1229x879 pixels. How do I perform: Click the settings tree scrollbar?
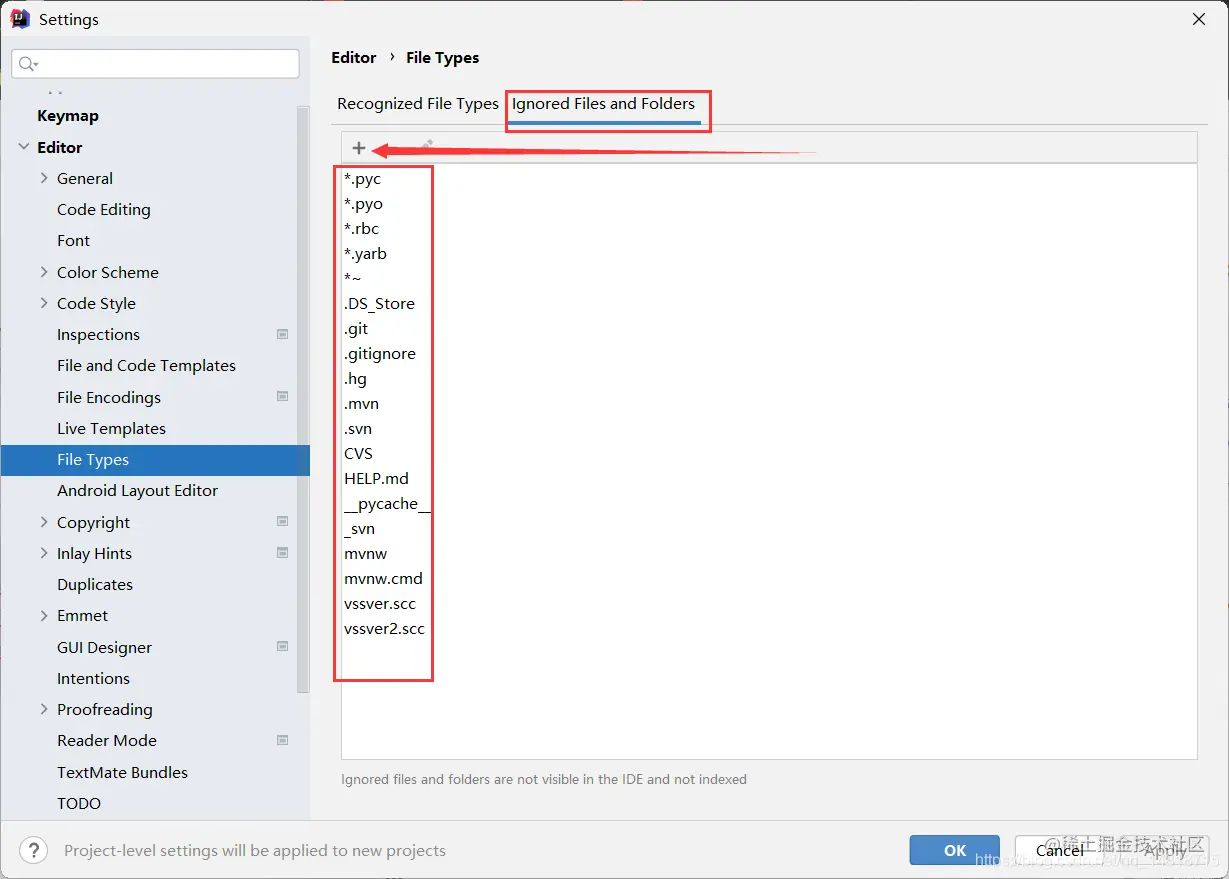[x=303, y=400]
